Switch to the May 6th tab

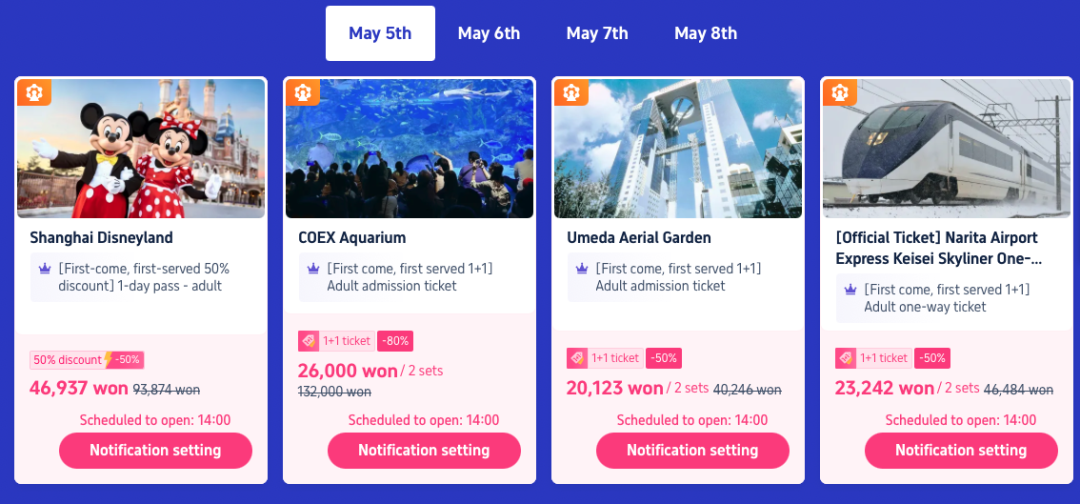pyautogui.click(x=489, y=33)
